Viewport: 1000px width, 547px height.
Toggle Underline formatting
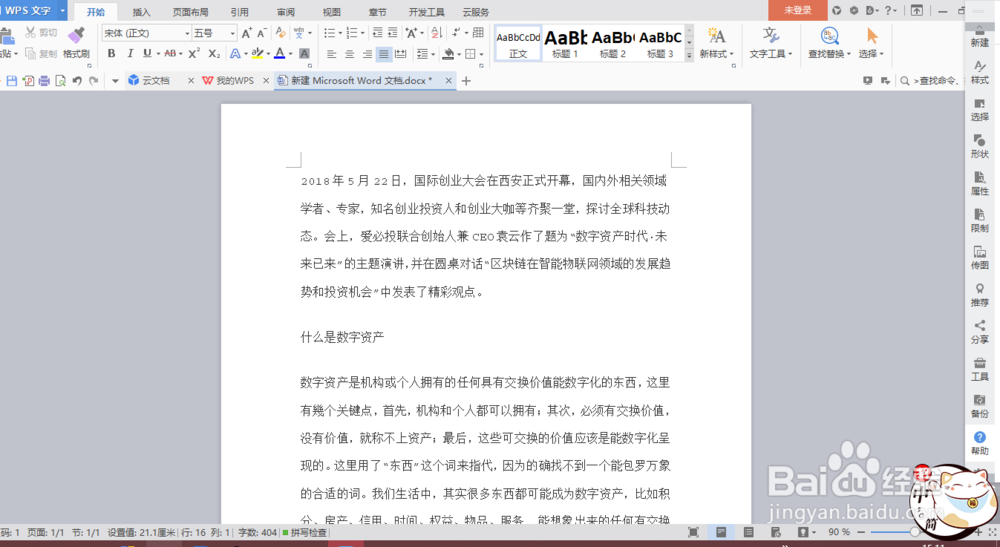pyautogui.click(x=147, y=54)
